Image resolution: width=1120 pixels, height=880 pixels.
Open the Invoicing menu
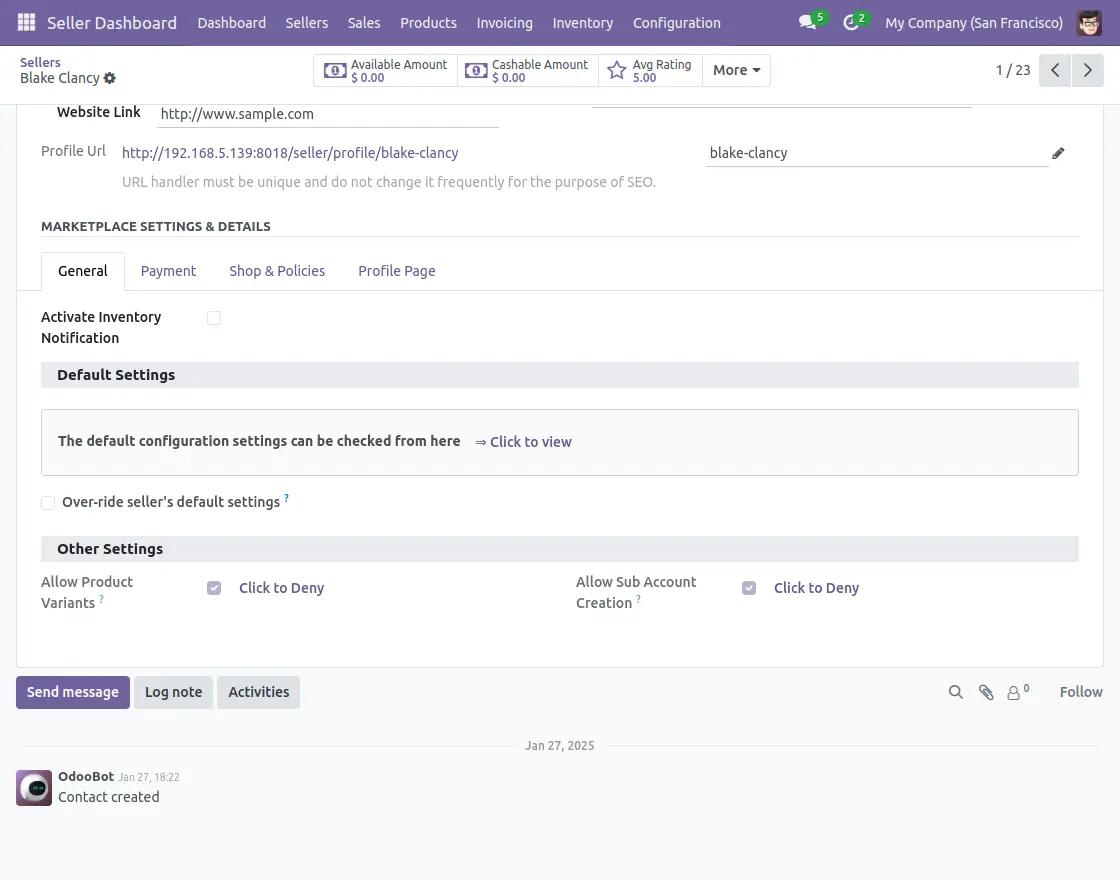coord(504,23)
